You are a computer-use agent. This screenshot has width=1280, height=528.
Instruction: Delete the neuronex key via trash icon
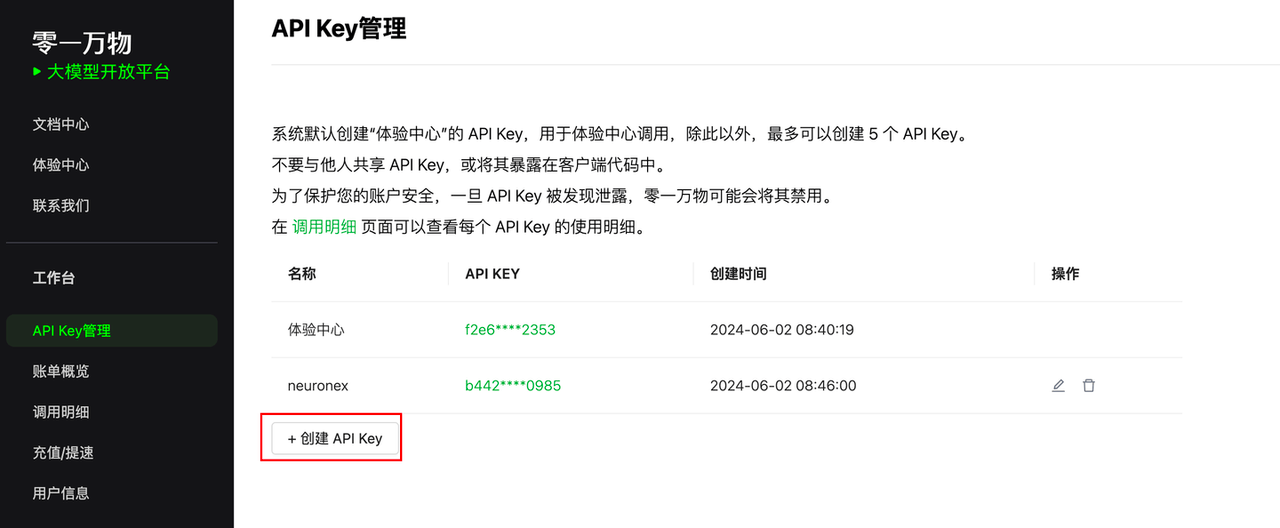1089,385
